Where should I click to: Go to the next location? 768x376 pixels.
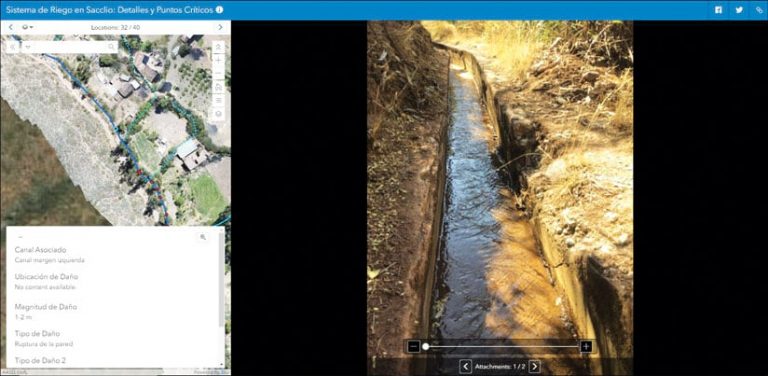pyautogui.click(x=220, y=27)
